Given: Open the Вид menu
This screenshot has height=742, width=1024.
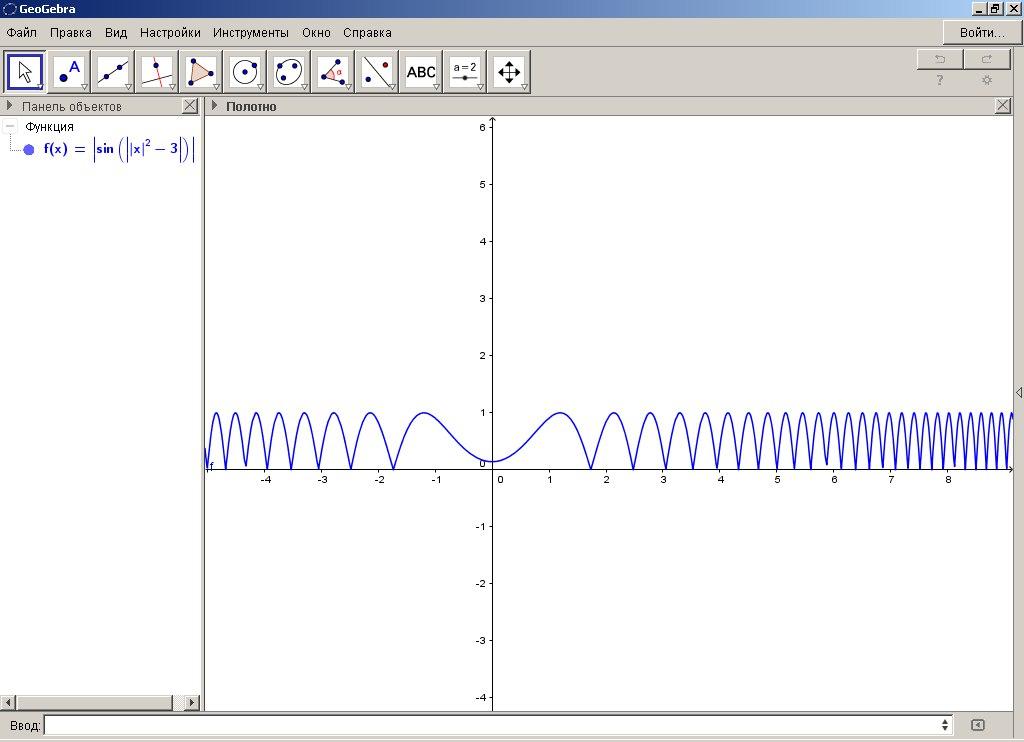Looking at the screenshot, I should pos(116,33).
